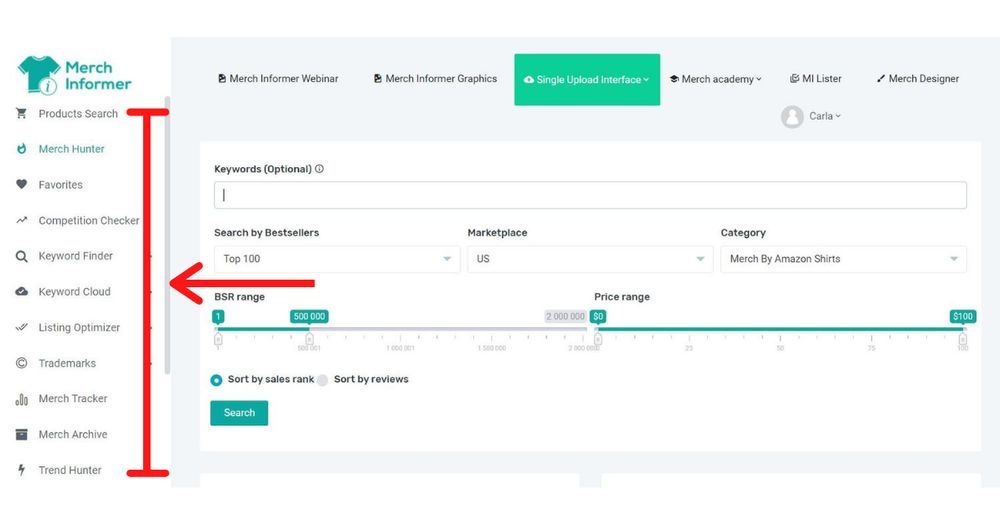Click the MI Lister icon

pyautogui.click(x=794, y=78)
